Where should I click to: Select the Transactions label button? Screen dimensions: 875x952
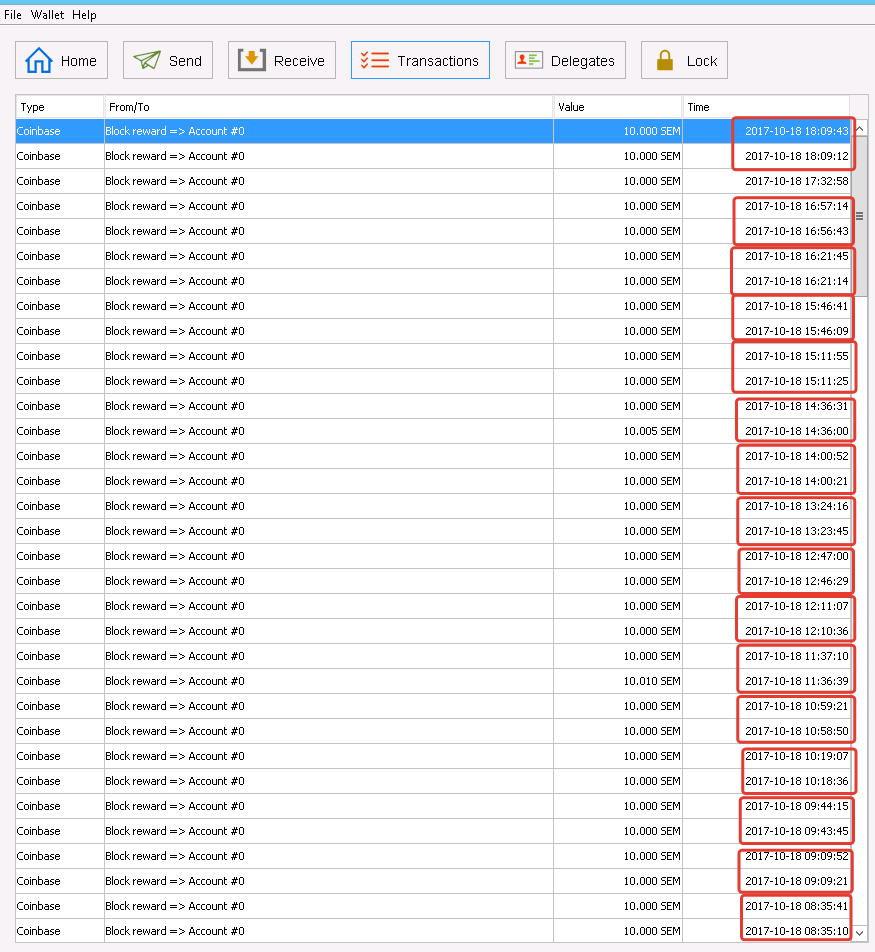coord(420,60)
